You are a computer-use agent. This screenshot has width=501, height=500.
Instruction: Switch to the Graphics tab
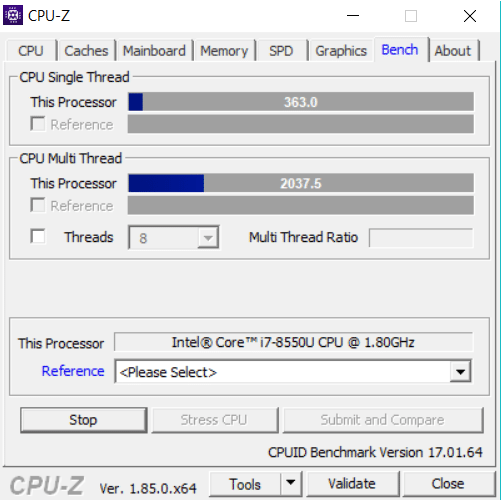(341, 51)
